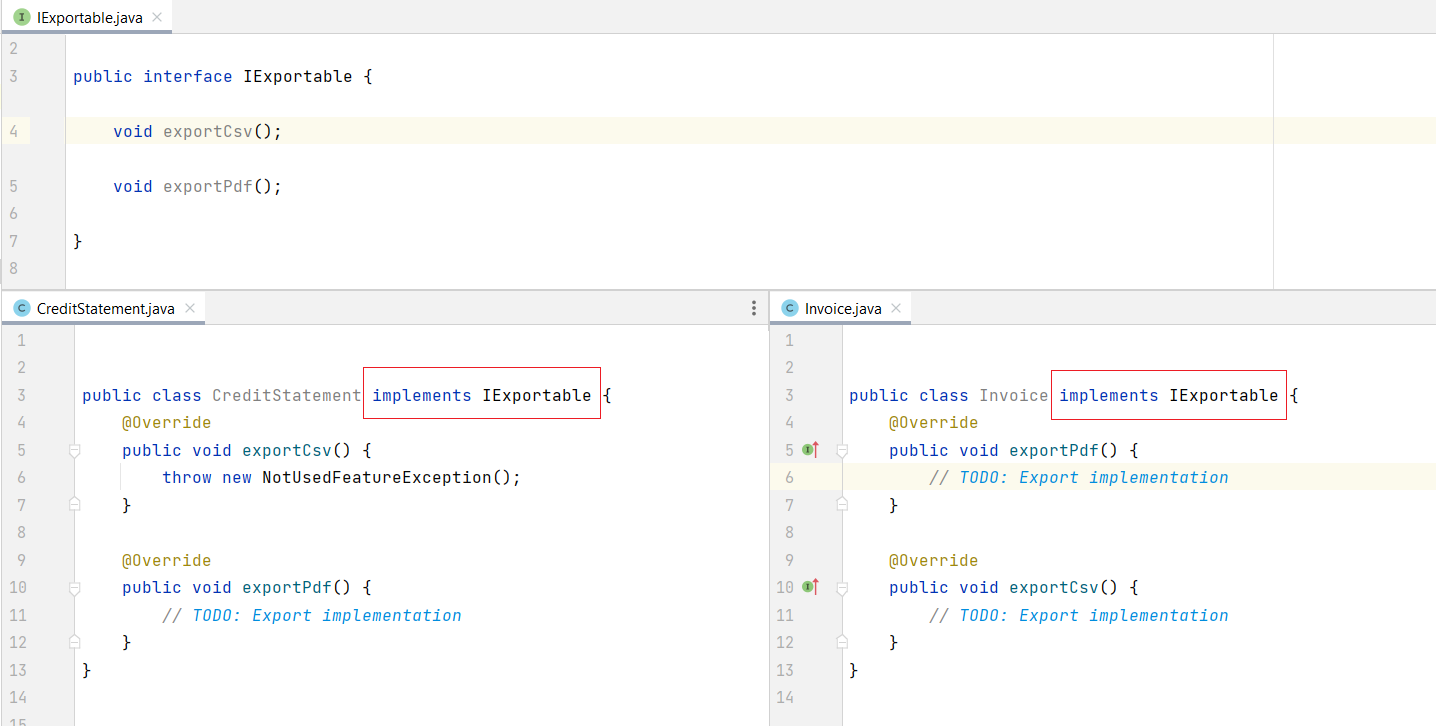Viewport: 1436px width, 726px height.
Task: Click @Override on Invoice line 4
Action: pos(934,423)
